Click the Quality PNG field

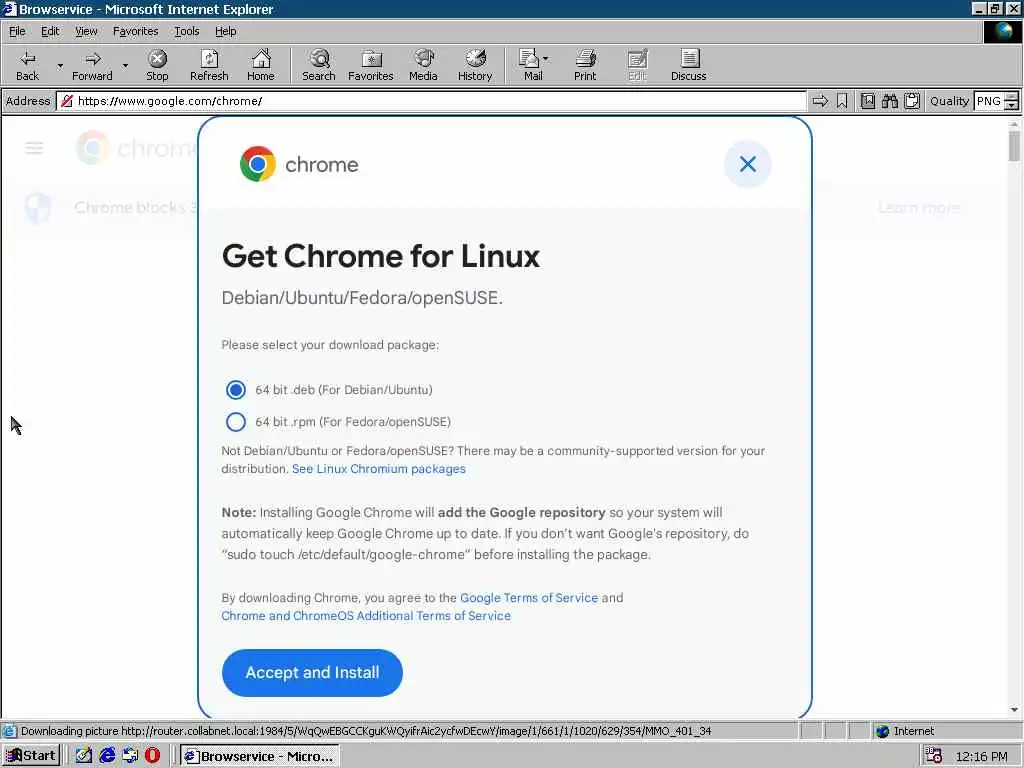pos(989,101)
